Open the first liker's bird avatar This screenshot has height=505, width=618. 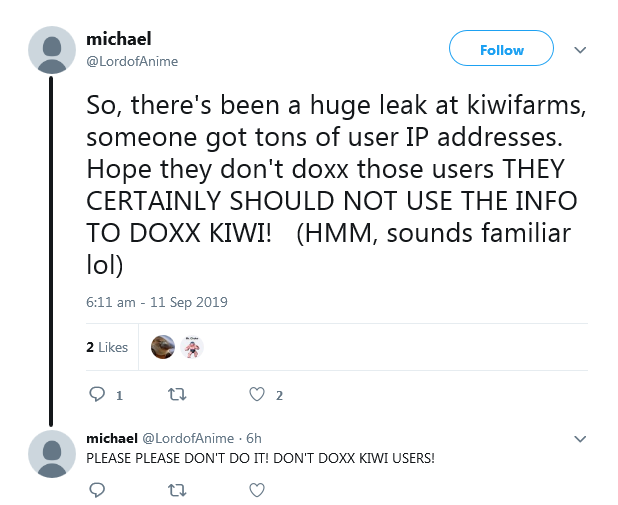[163, 347]
